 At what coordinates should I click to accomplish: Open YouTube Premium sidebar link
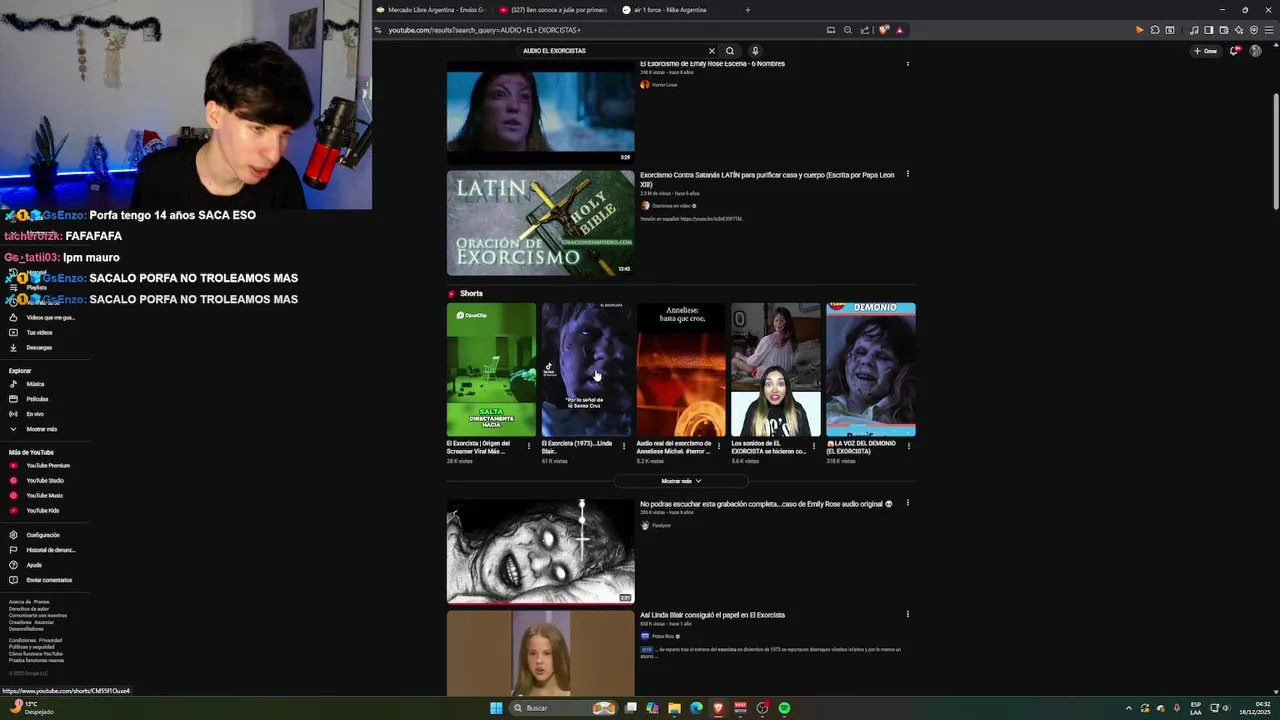point(47,466)
